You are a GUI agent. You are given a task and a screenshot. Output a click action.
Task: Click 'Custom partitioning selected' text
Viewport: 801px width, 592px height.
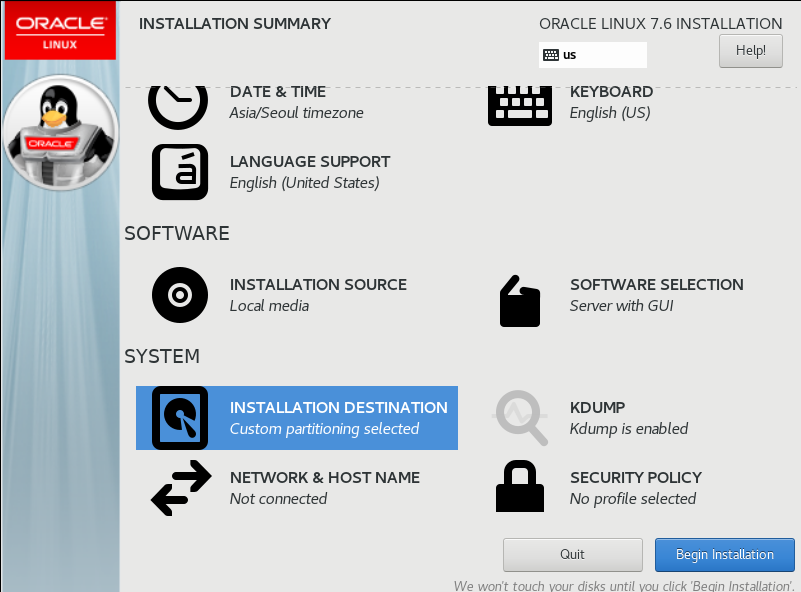point(324,429)
